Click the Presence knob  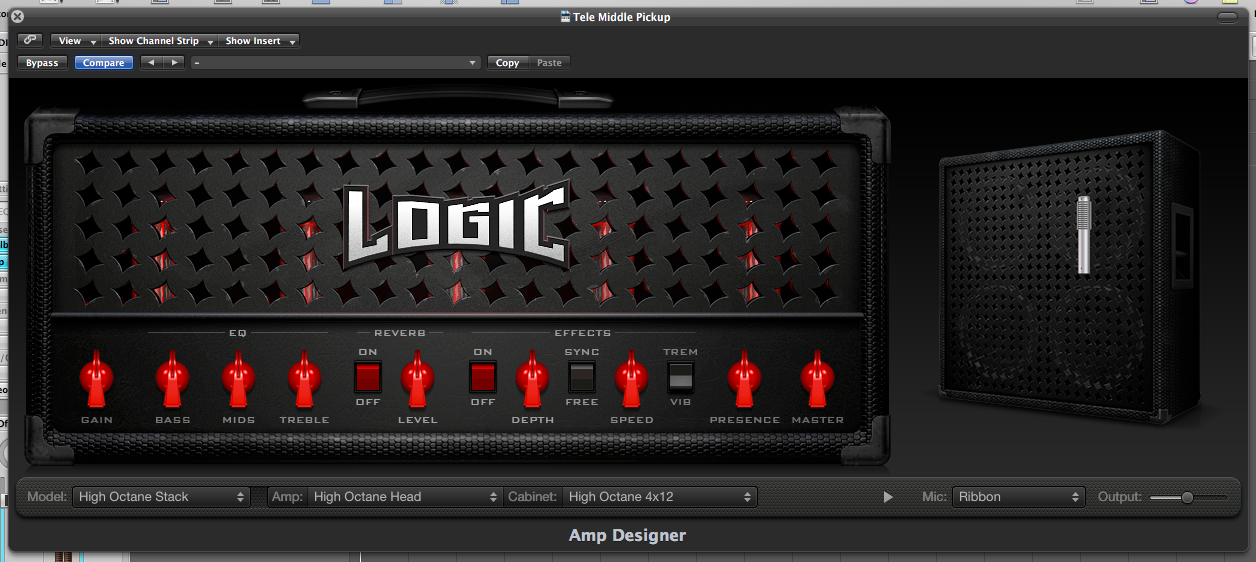(x=744, y=377)
